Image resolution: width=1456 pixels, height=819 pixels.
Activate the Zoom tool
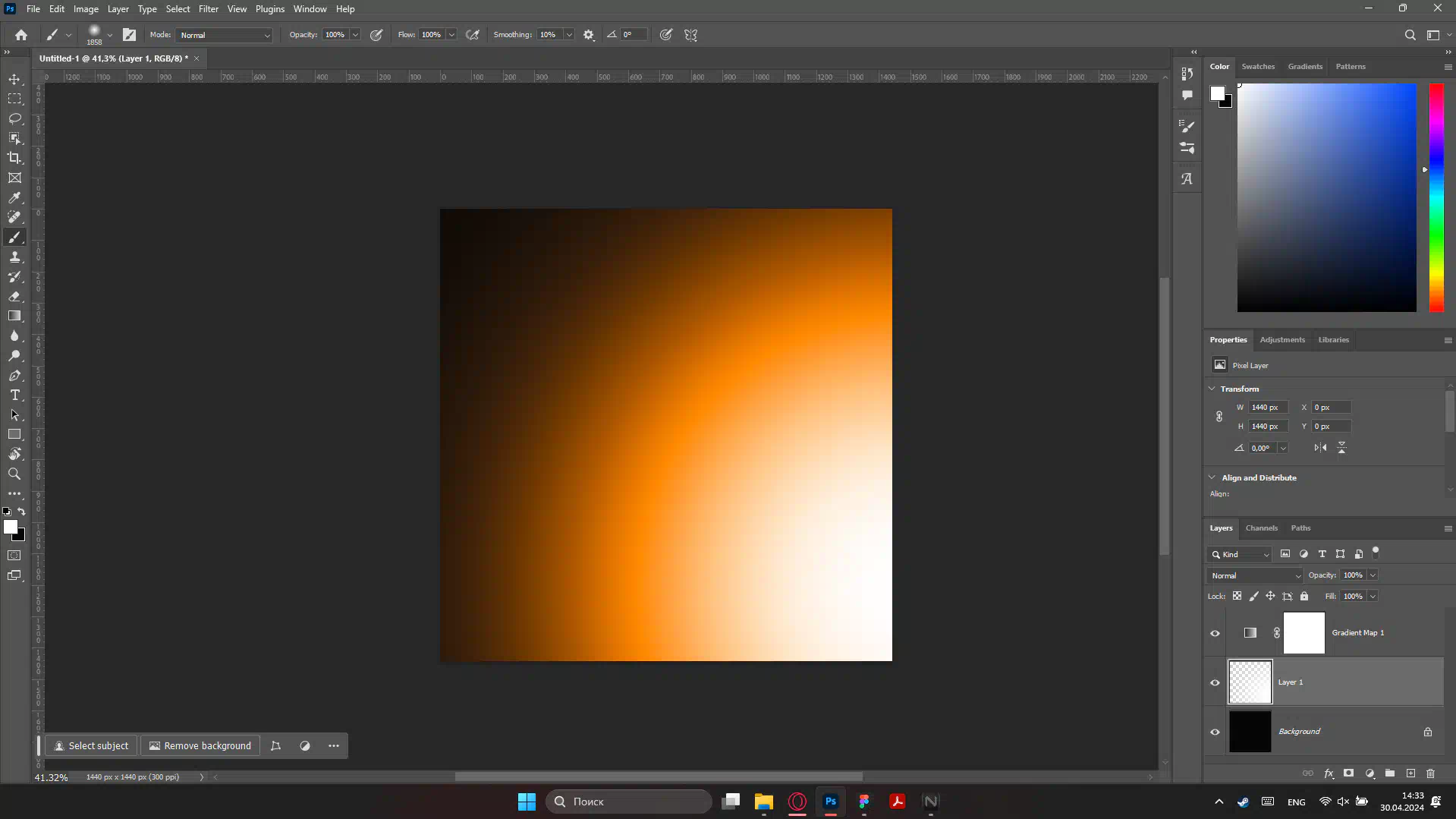(14, 474)
